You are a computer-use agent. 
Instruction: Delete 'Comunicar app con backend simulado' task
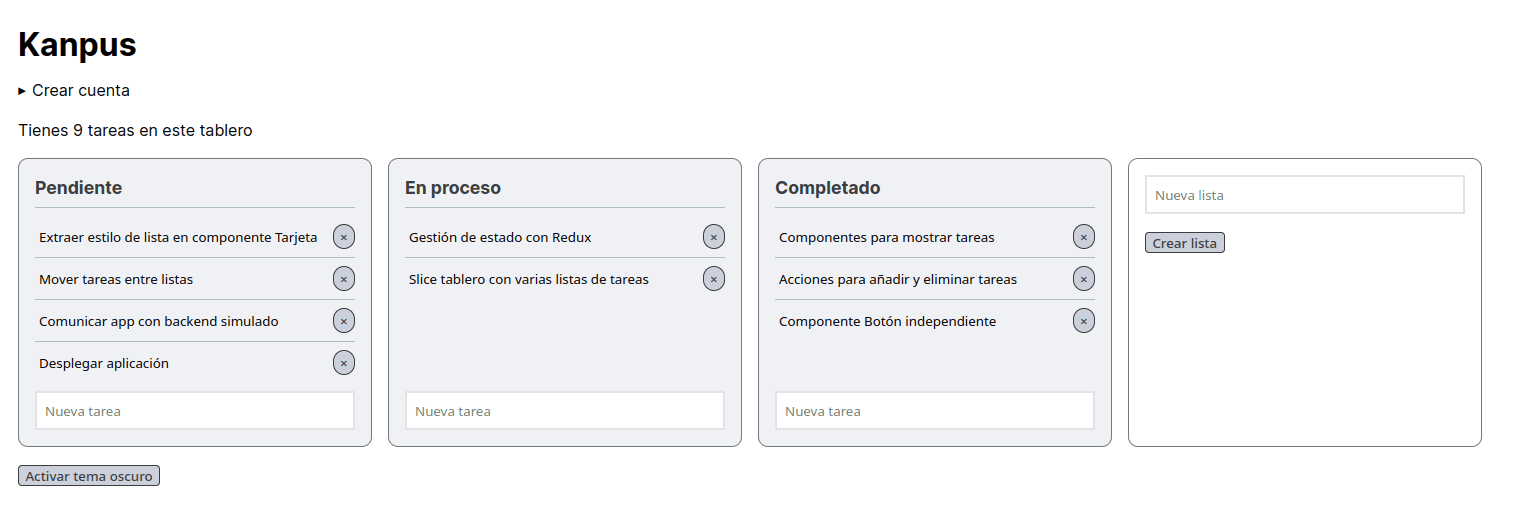pos(344,321)
